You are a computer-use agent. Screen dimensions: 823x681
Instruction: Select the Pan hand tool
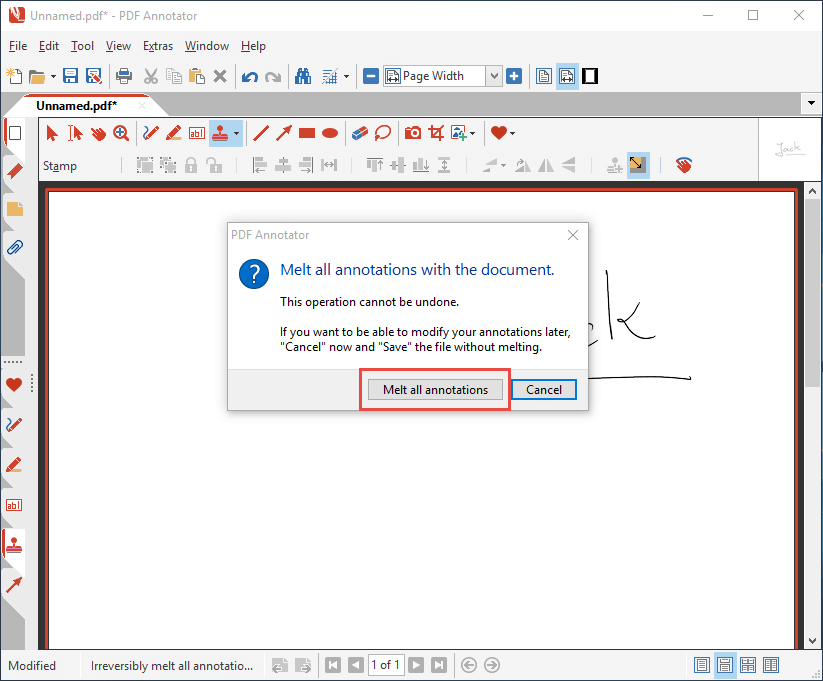pos(98,133)
